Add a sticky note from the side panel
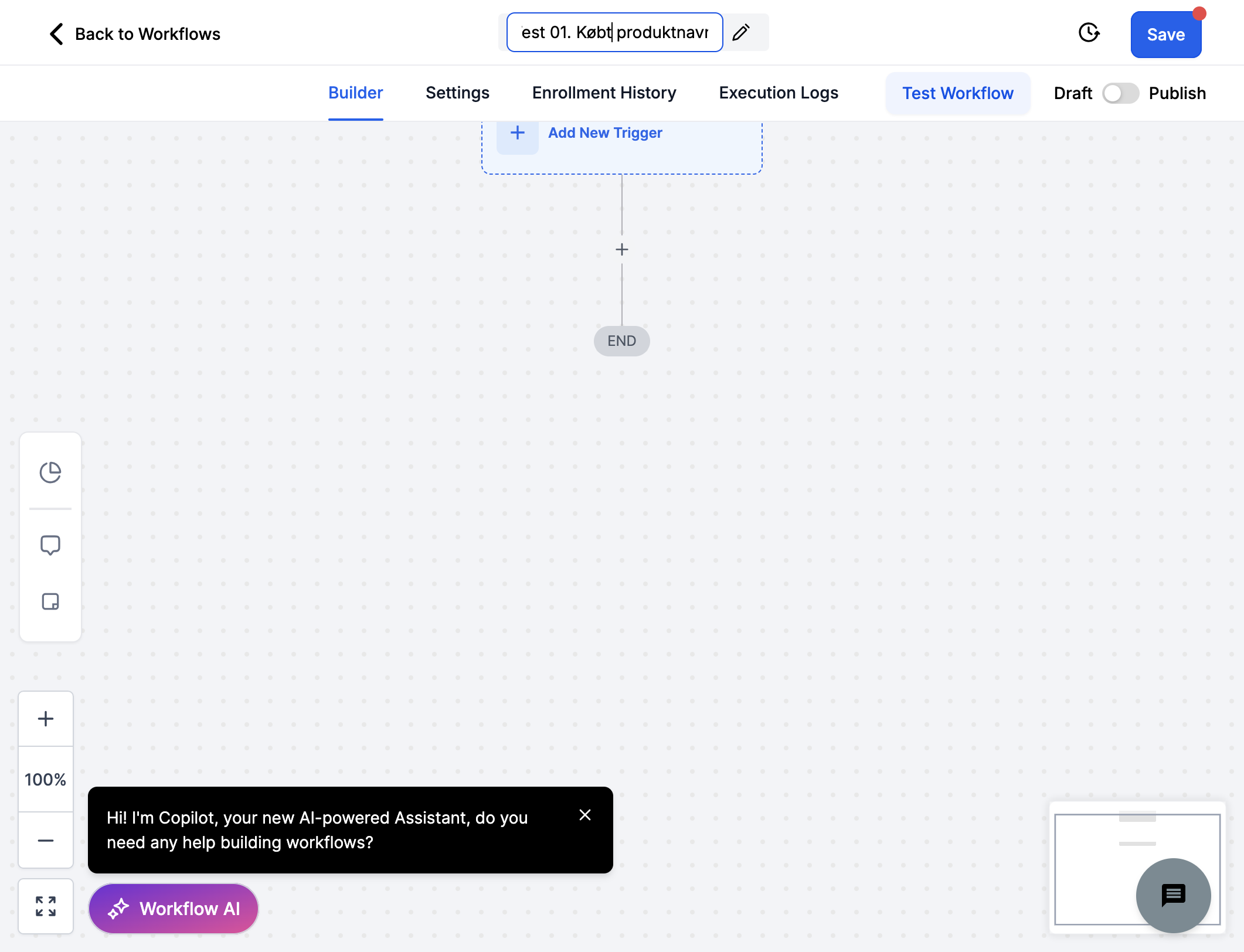The image size is (1244, 952). click(x=50, y=601)
